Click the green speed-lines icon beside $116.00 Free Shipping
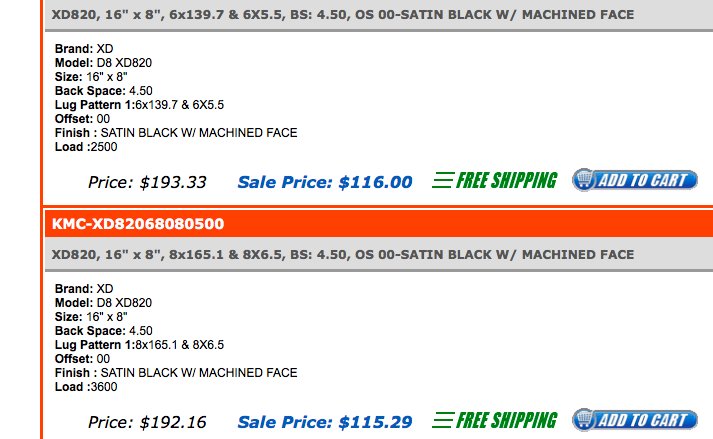Screen dimensions: 713x439 (443, 180)
